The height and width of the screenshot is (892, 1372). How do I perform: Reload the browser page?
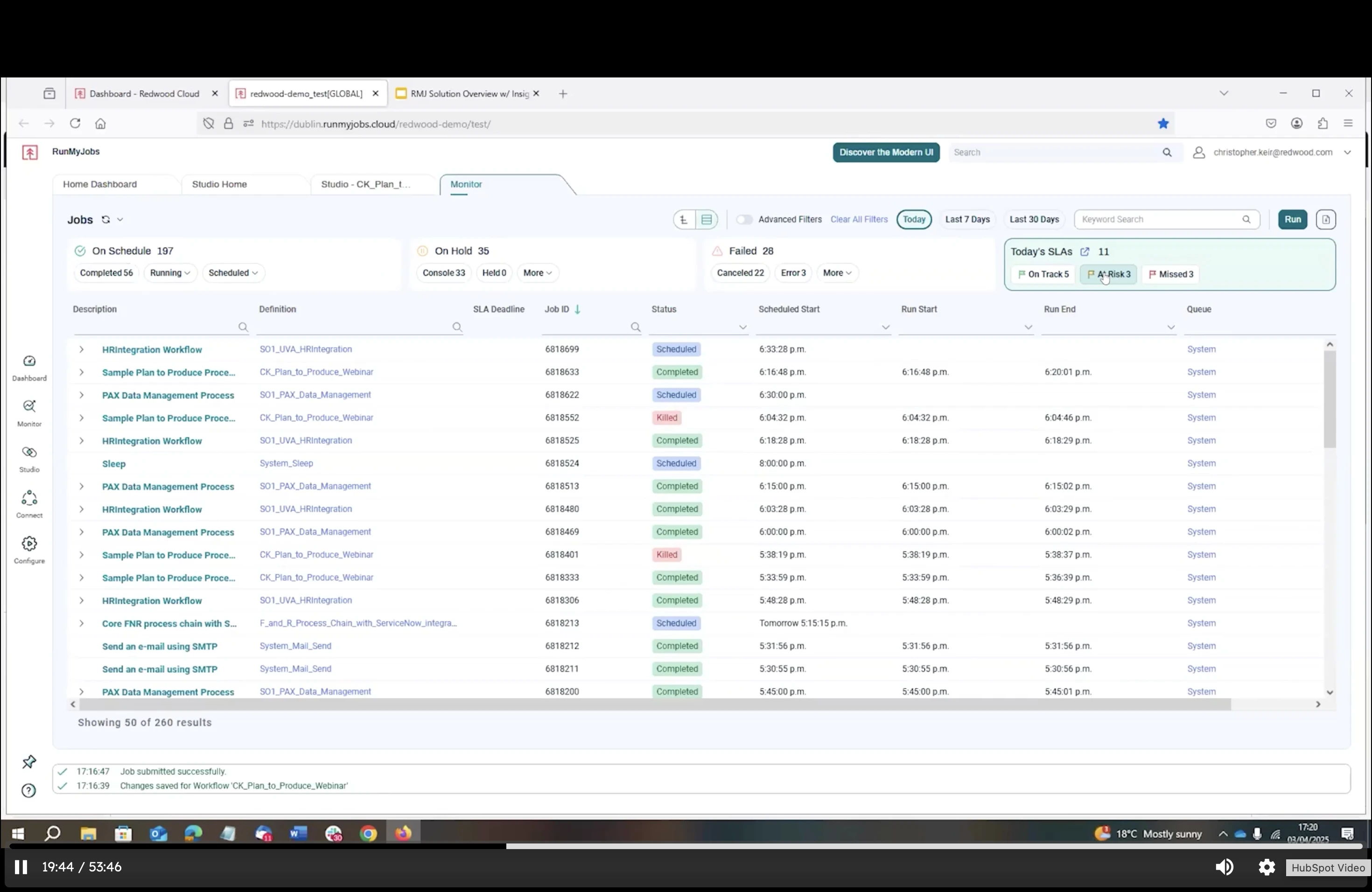coord(75,123)
